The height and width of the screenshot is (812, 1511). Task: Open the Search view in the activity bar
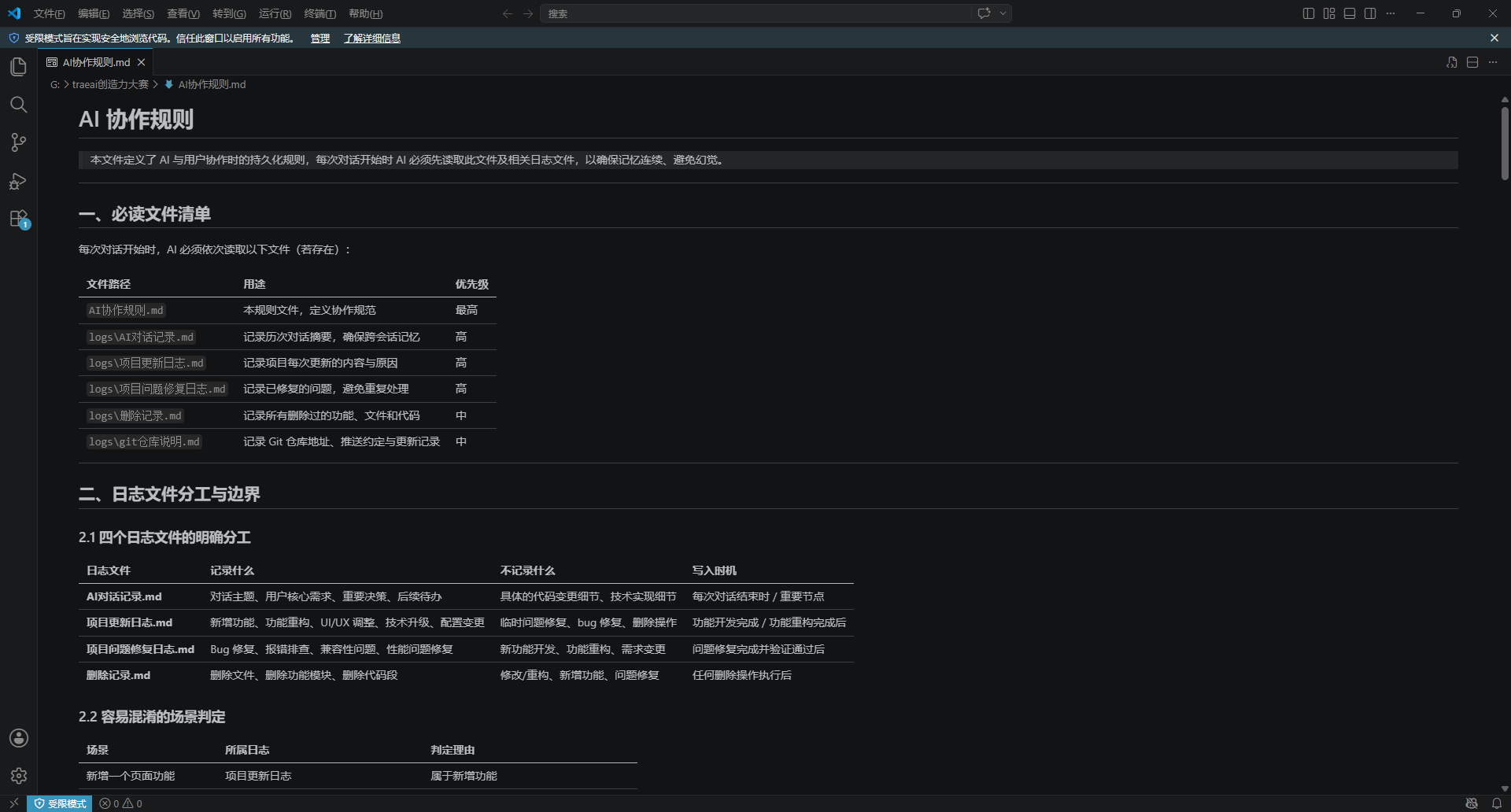click(x=19, y=105)
